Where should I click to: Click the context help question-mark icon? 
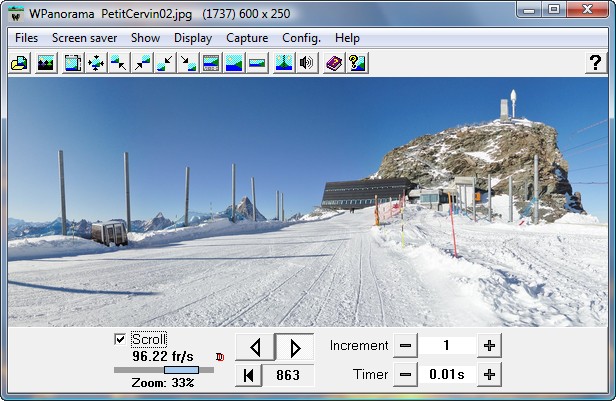(x=357, y=63)
